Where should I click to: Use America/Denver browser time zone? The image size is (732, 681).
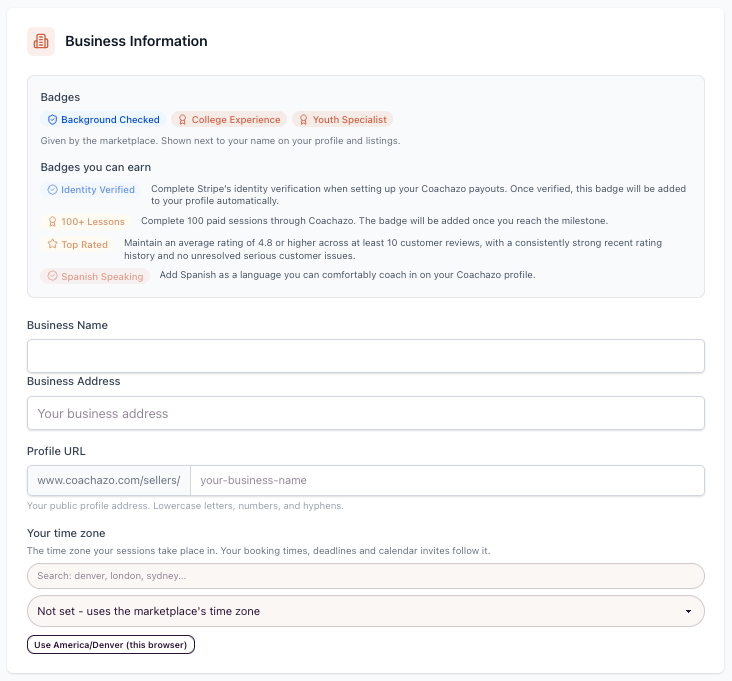tap(111, 645)
